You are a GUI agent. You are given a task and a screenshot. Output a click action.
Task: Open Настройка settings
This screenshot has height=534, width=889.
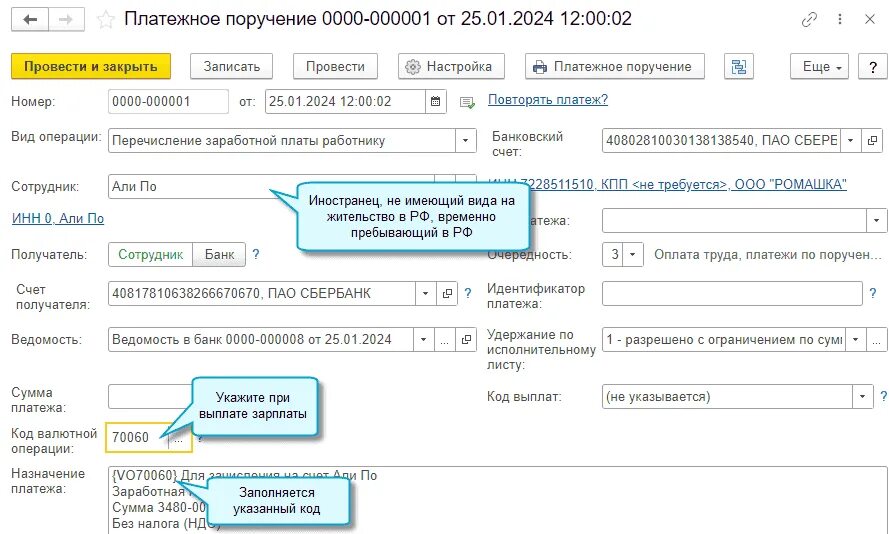[451, 67]
